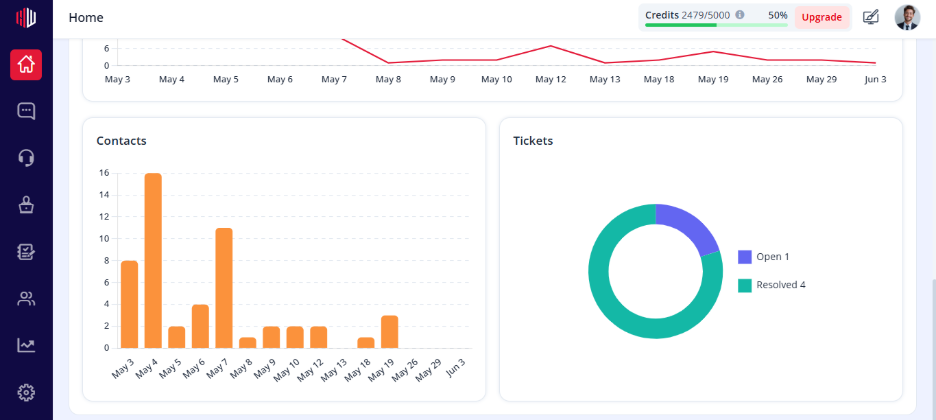Open the chat messages sidebar icon
The width and height of the screenshot is (936, 420).
click(26, 111)
